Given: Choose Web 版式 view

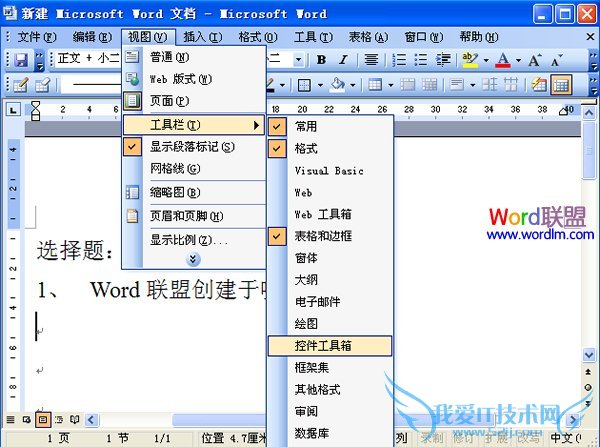Looking at the screenshot, I should point(194,79).
